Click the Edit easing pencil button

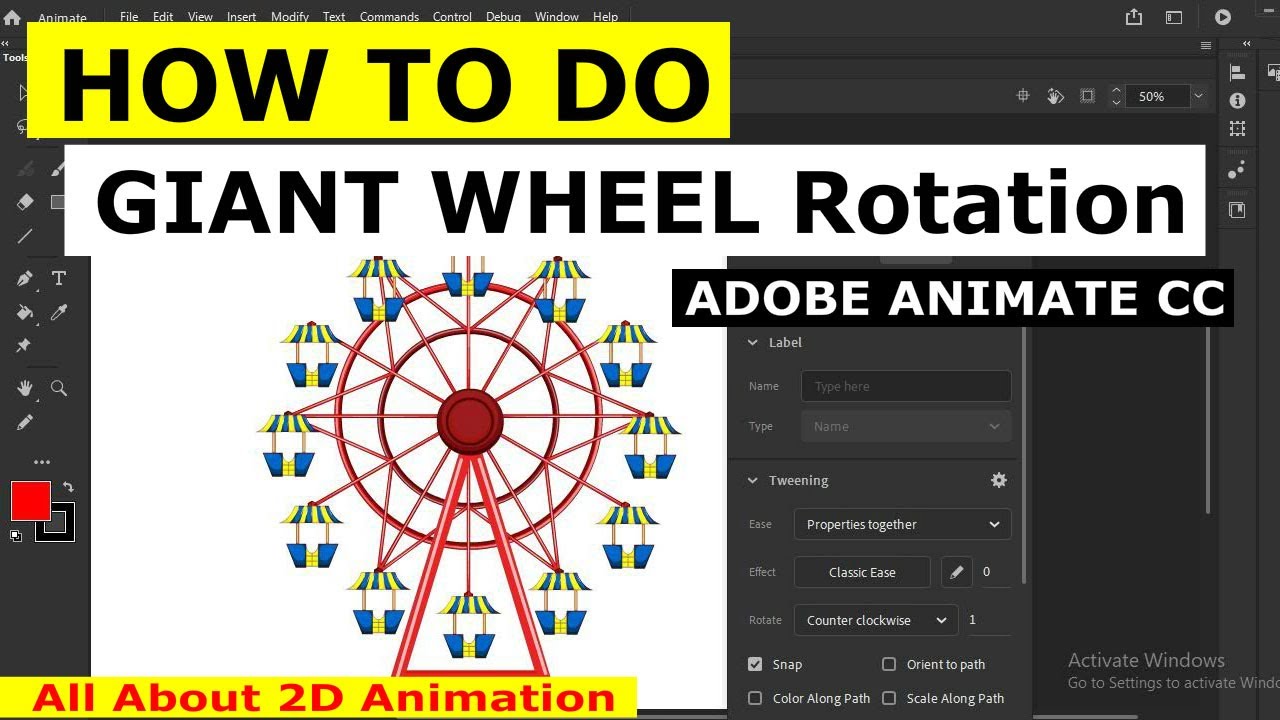(x=957, y=572)
